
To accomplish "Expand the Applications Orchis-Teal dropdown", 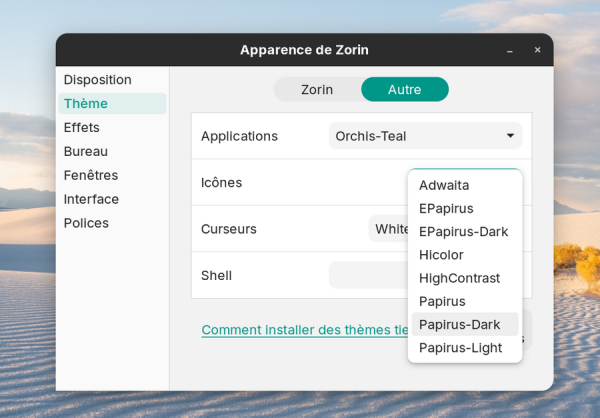I will pyautogui.click(x=425, y=136).
